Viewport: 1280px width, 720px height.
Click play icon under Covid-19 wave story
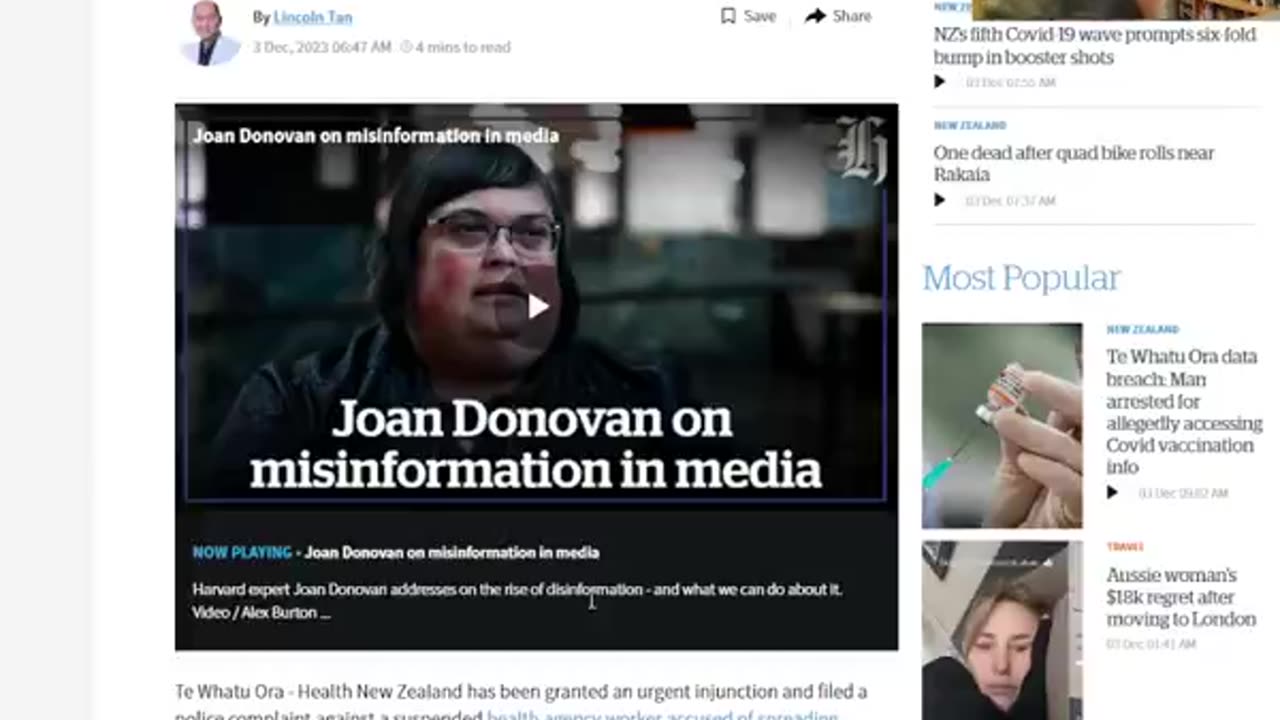[939, 82]
